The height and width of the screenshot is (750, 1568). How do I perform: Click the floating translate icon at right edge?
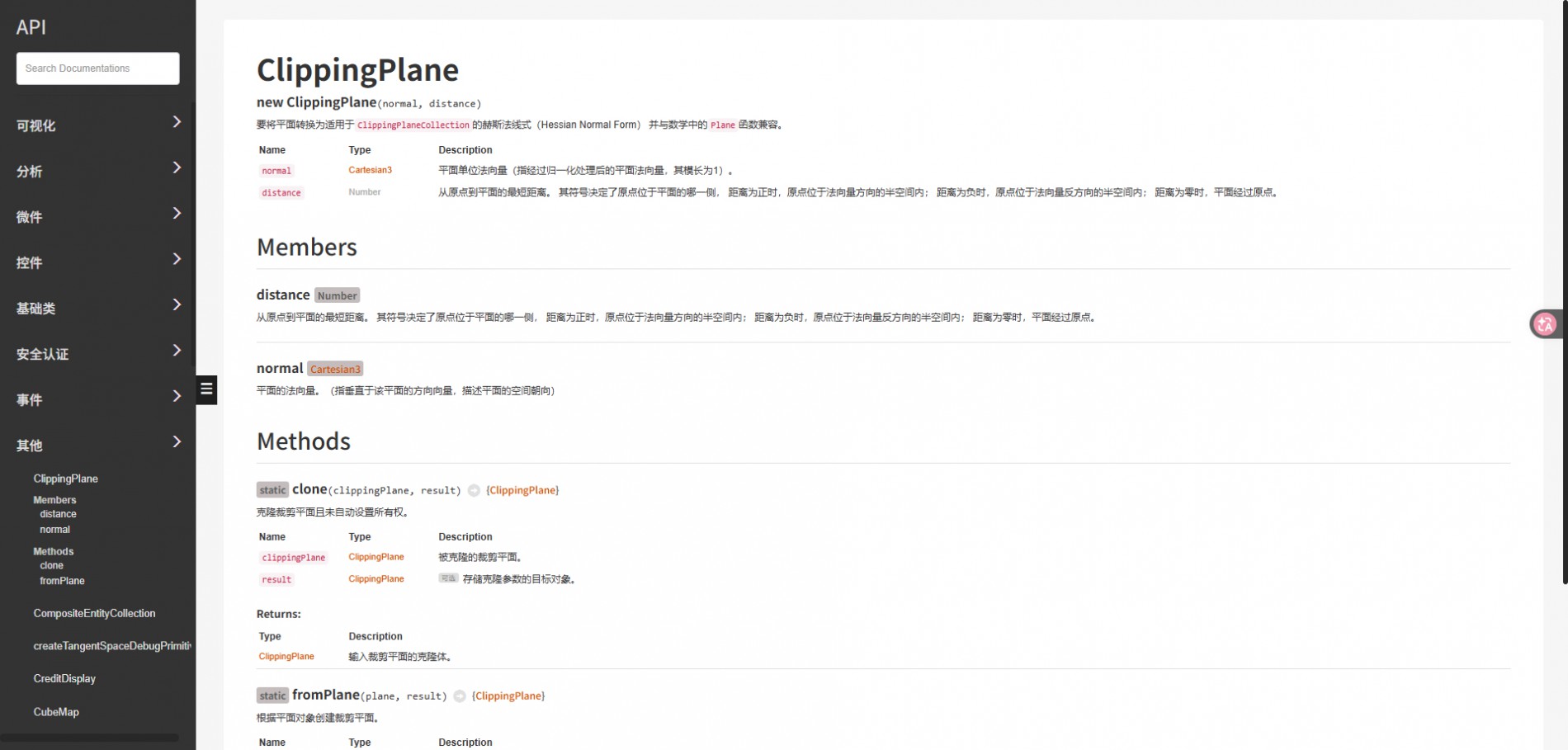1545,324
